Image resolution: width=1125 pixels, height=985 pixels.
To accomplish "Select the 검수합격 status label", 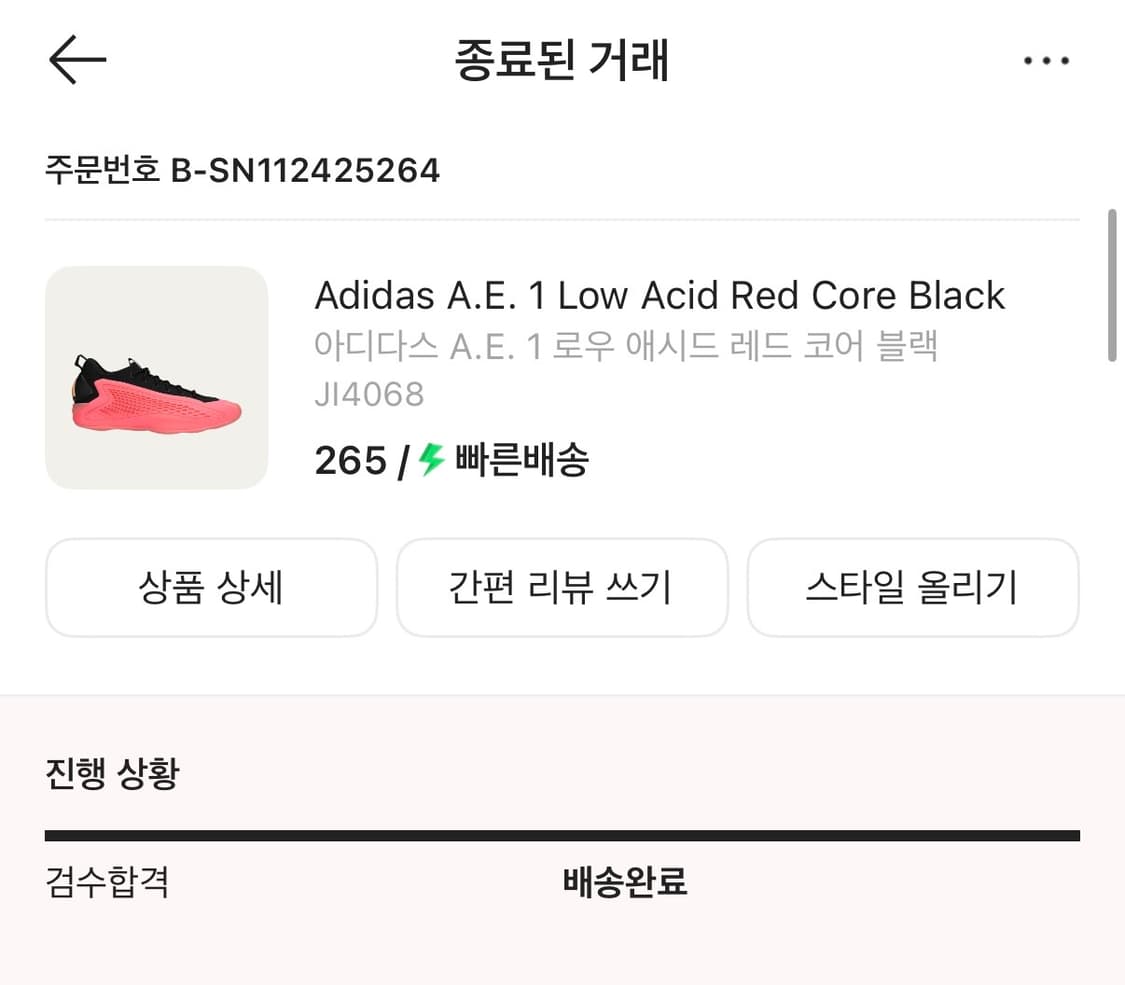I will [x=107, y=883].
